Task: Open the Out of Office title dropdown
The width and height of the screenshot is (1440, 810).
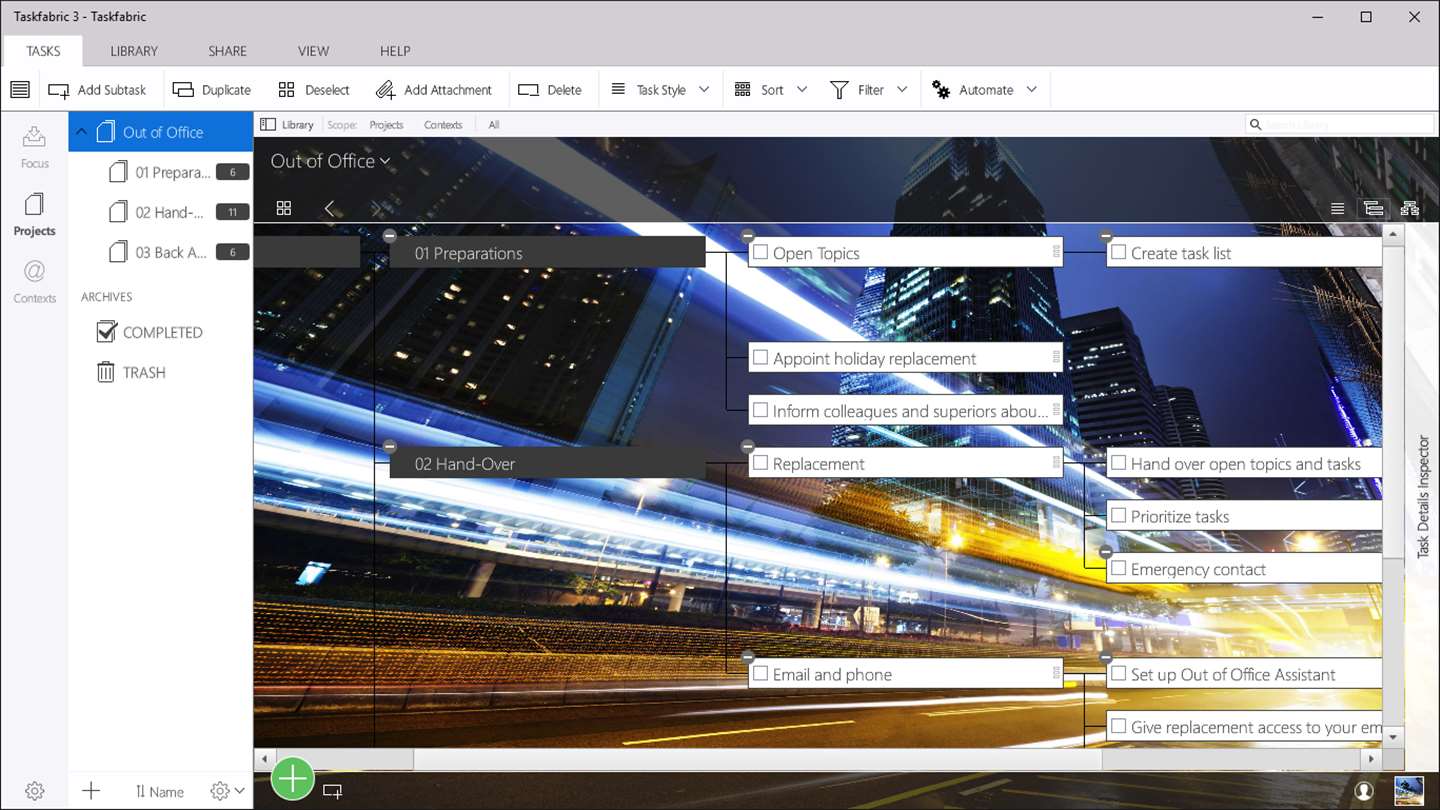Action: click(330, 161)
